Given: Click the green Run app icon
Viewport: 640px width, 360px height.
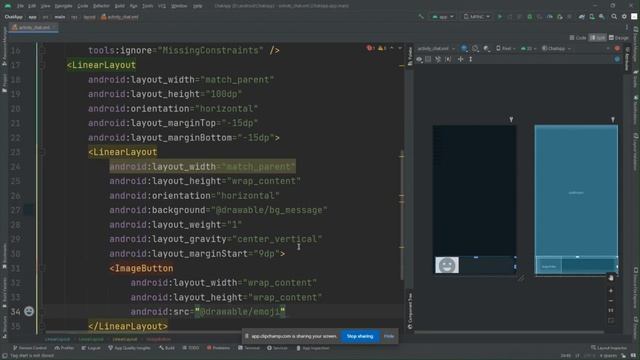Looking at the screenshot, I should (500, 17).
